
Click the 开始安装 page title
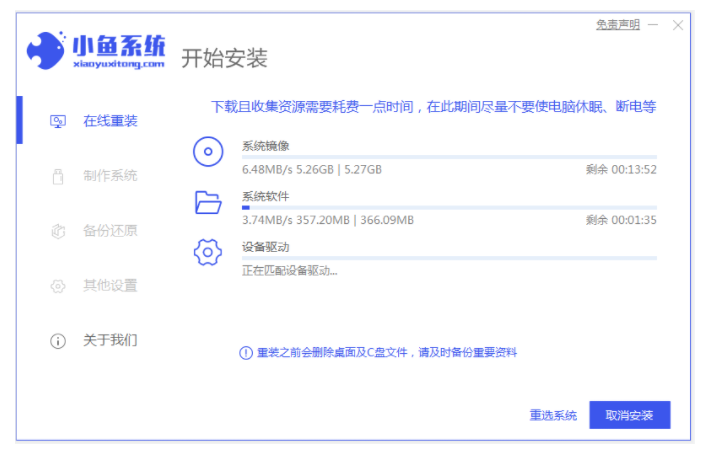tap(224, 58)
